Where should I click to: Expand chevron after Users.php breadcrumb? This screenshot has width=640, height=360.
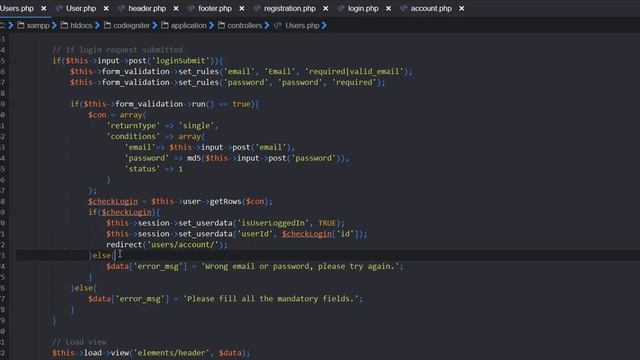click(x=324, y=25)
